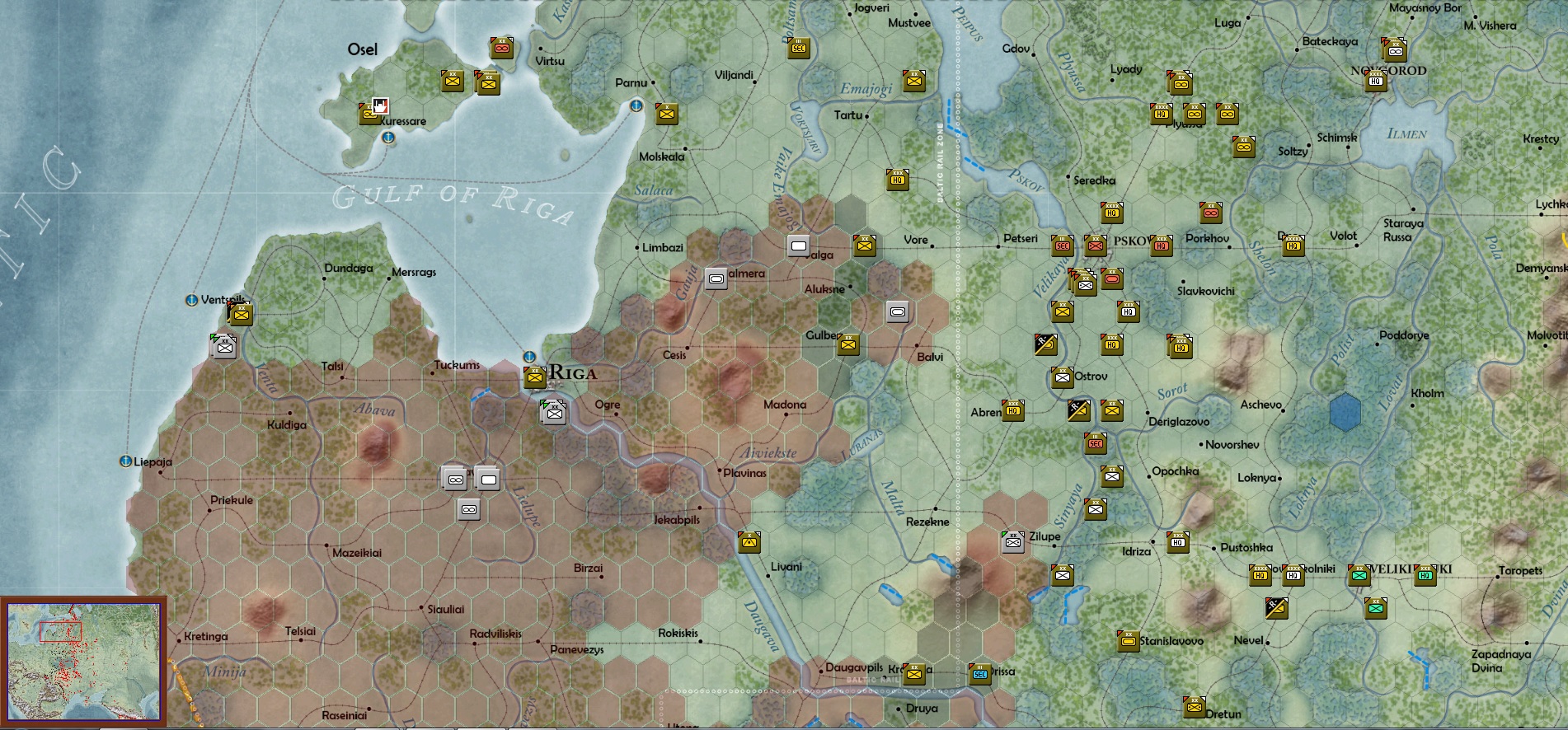Select the infantry counter at Gulbene
1568x730 pixels.
(x=848, y=344)
